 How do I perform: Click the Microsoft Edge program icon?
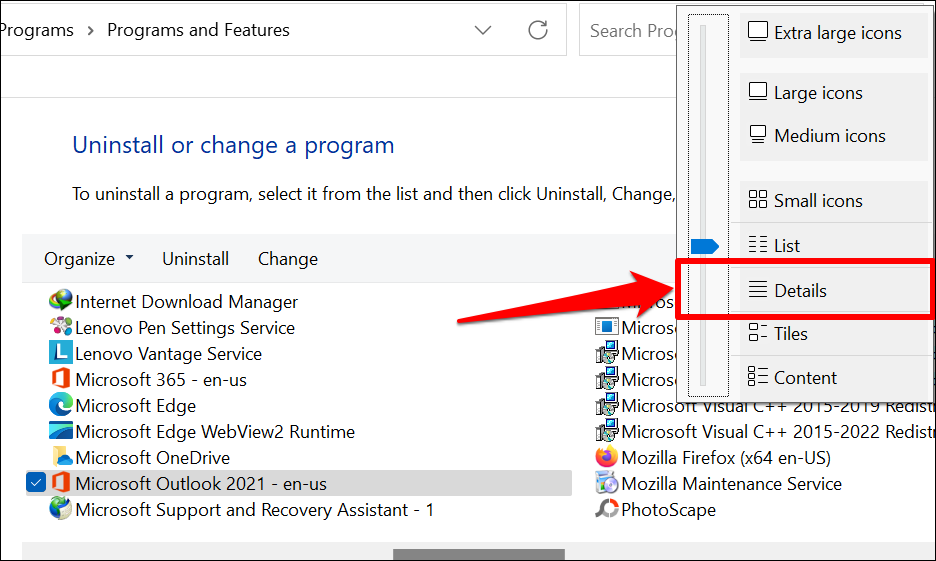pyautogui.click(x=61, y=405)
